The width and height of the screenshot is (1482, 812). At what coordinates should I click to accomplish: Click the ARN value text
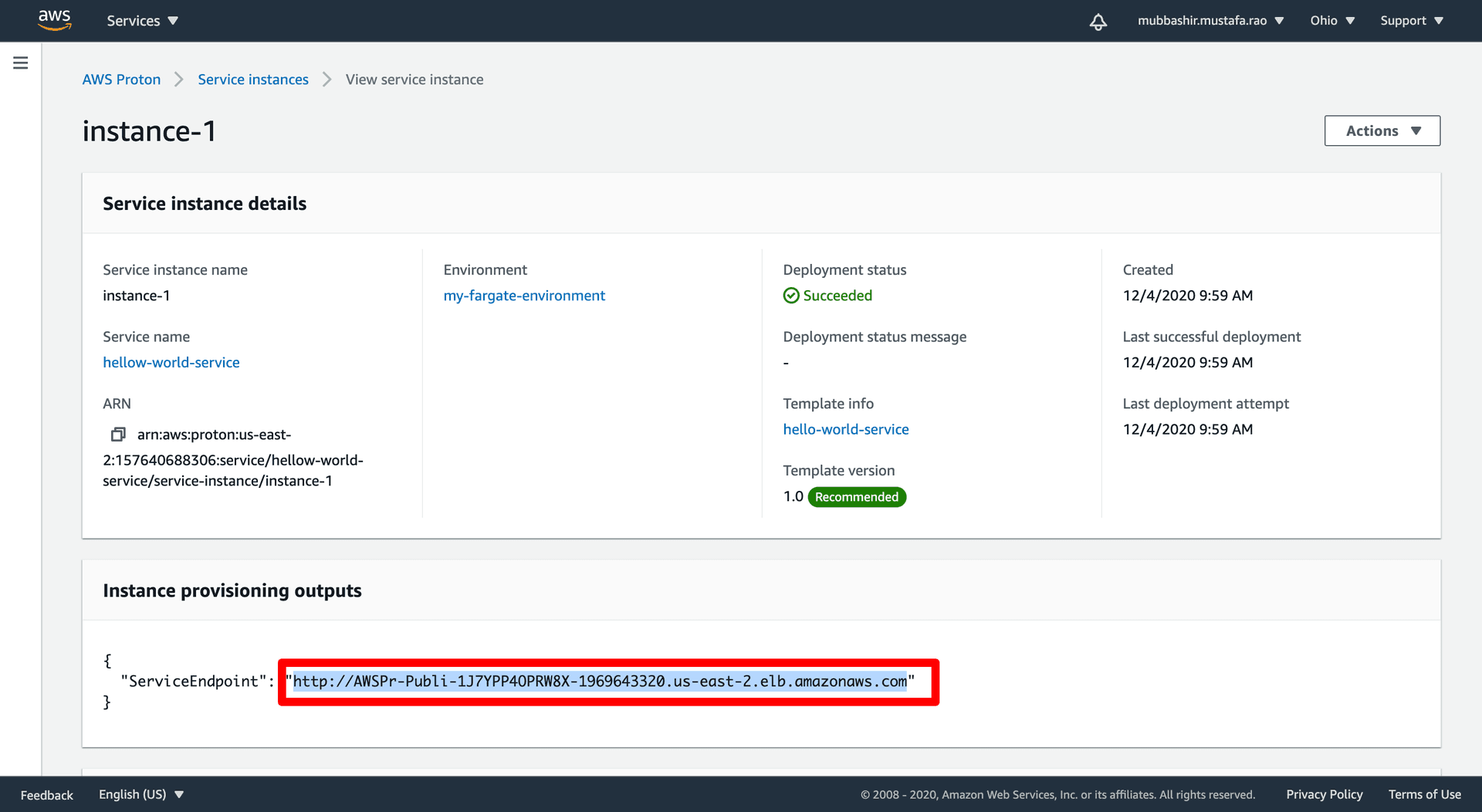[233, 458]
